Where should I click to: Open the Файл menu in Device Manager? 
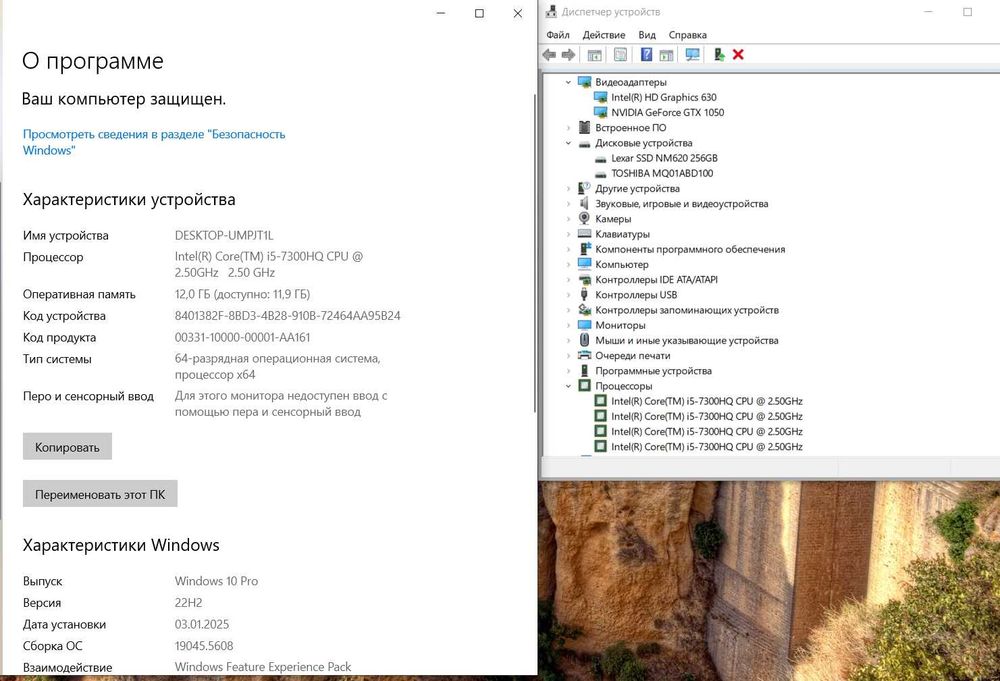[x=558, y=35]
